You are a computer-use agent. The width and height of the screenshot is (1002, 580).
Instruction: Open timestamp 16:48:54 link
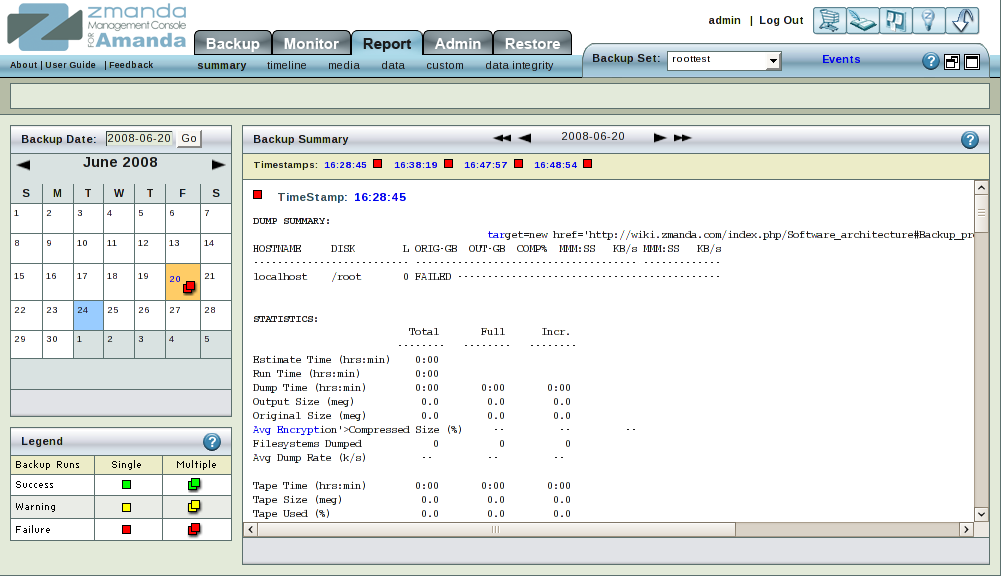(555, 165)
